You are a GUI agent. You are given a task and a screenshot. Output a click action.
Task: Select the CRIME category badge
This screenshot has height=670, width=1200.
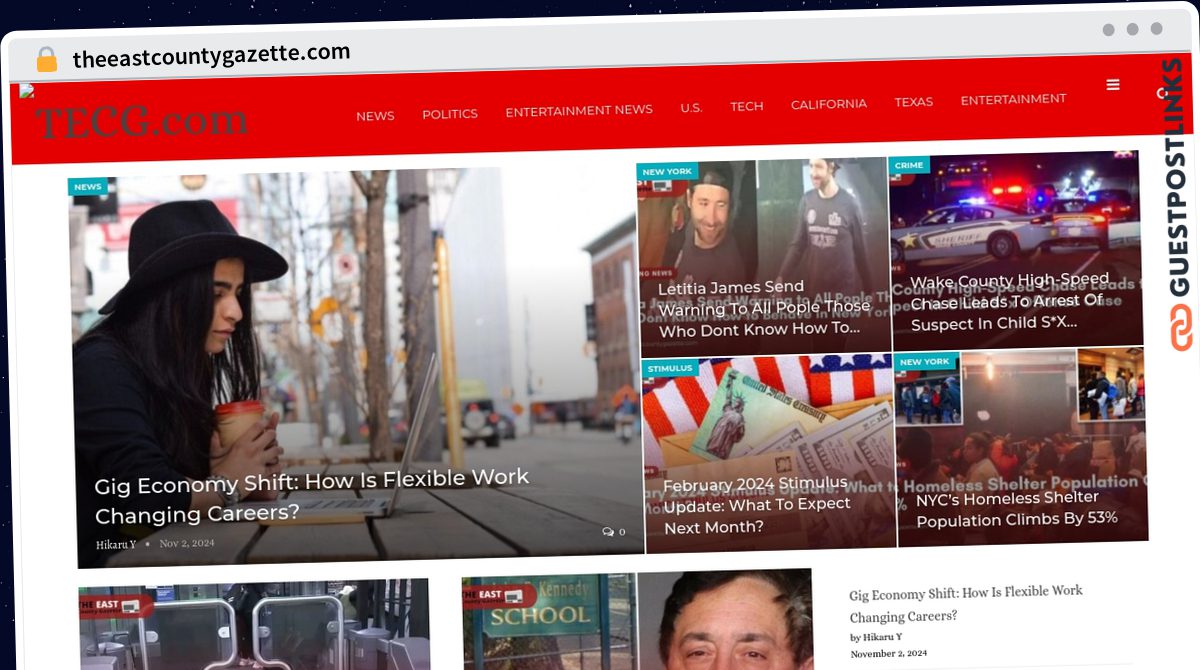(909, 165)
